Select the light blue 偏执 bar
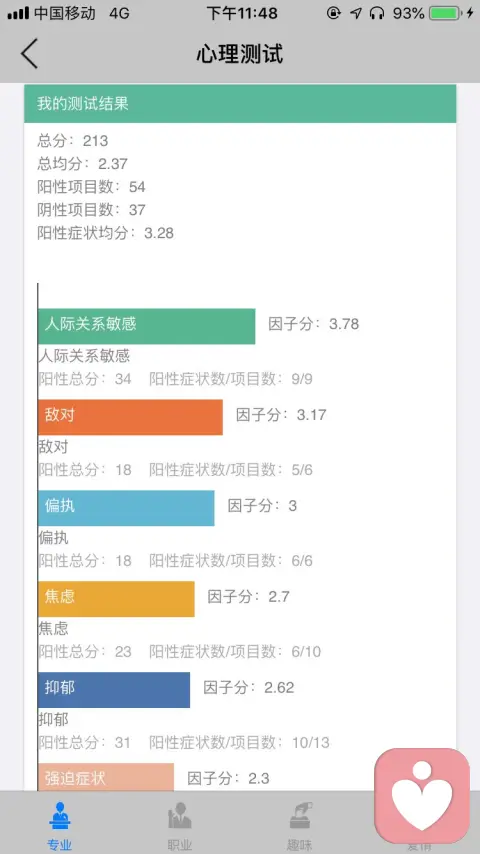 pyautogui.click(x=126, y=508)
